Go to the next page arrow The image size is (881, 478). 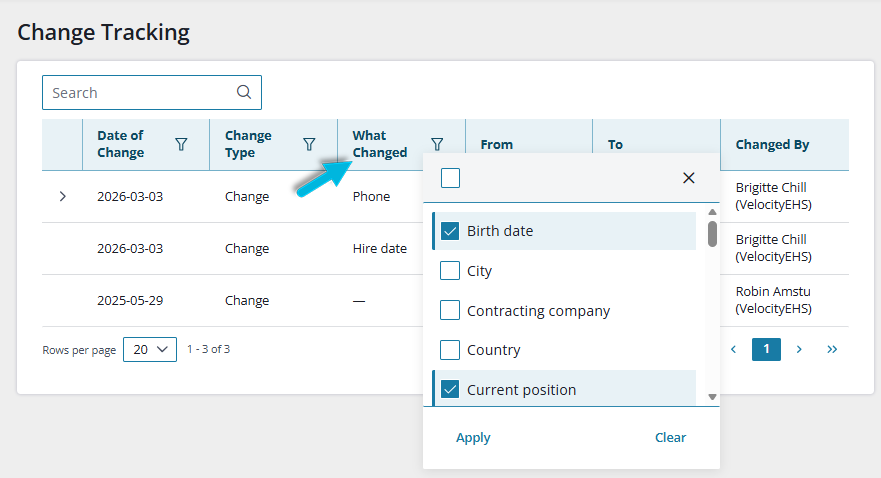[x=799, y=349]
